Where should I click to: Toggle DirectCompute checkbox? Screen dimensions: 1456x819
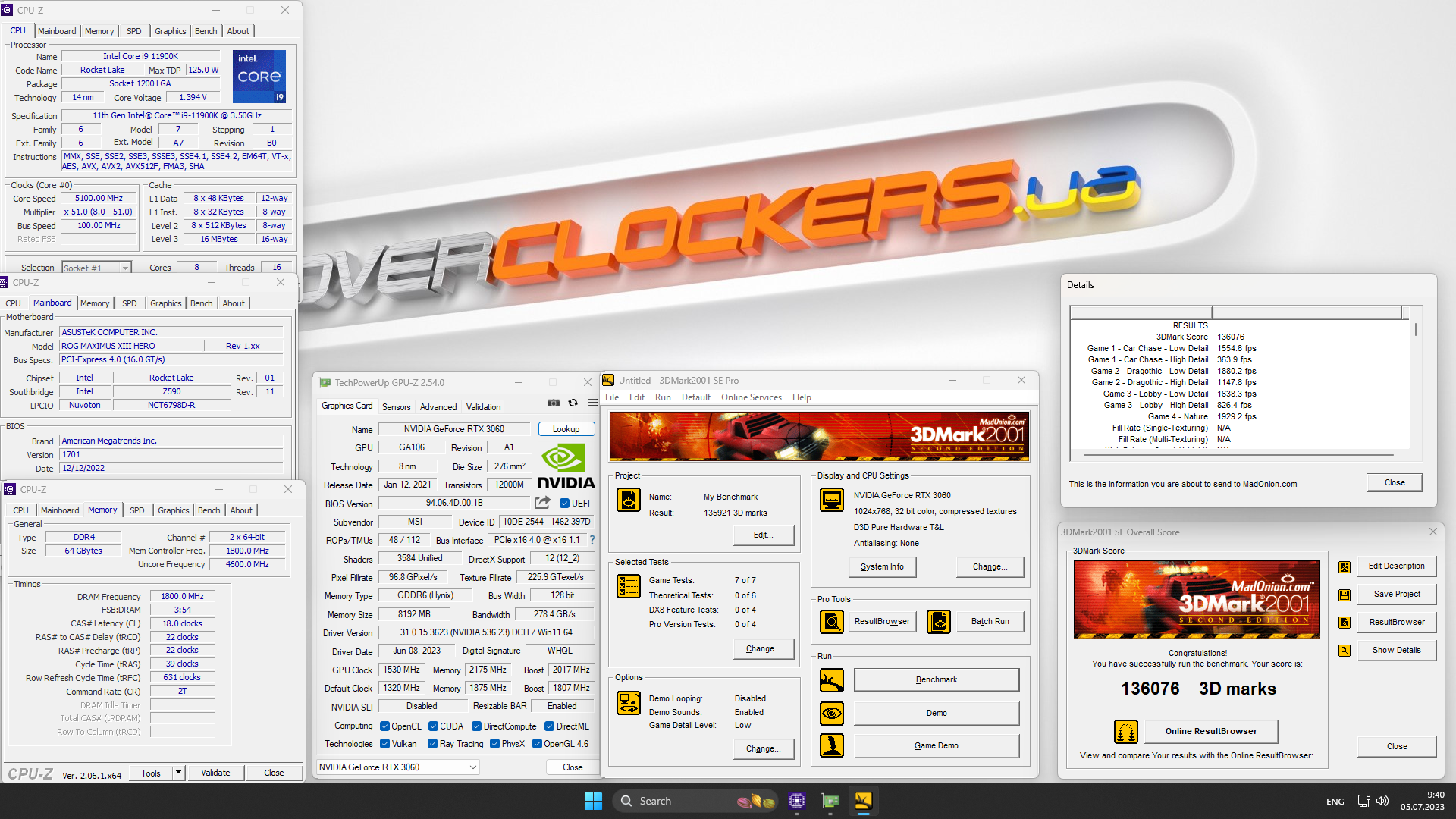coord(477,726)
